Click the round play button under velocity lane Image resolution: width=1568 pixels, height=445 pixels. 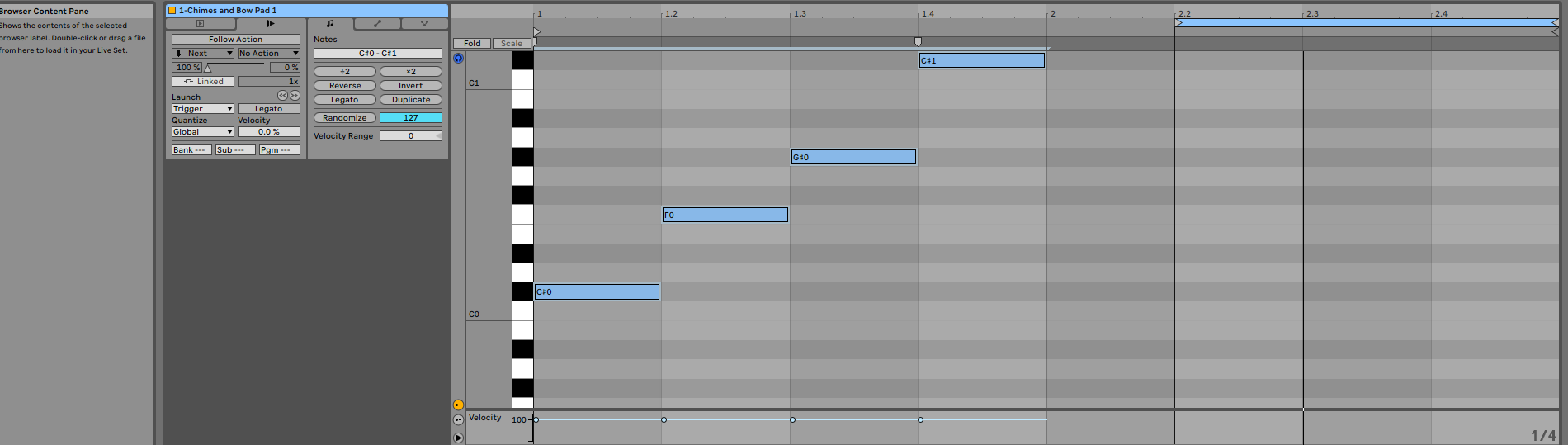(458, 438)
